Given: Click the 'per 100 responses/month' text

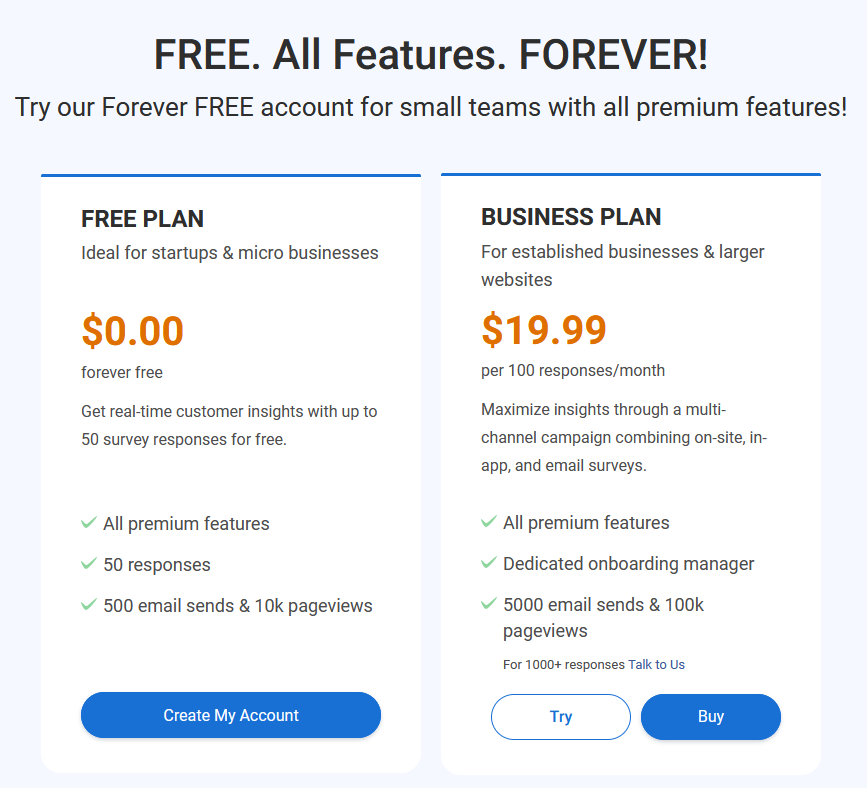Looking at the screenshot, I should [573, 370].
